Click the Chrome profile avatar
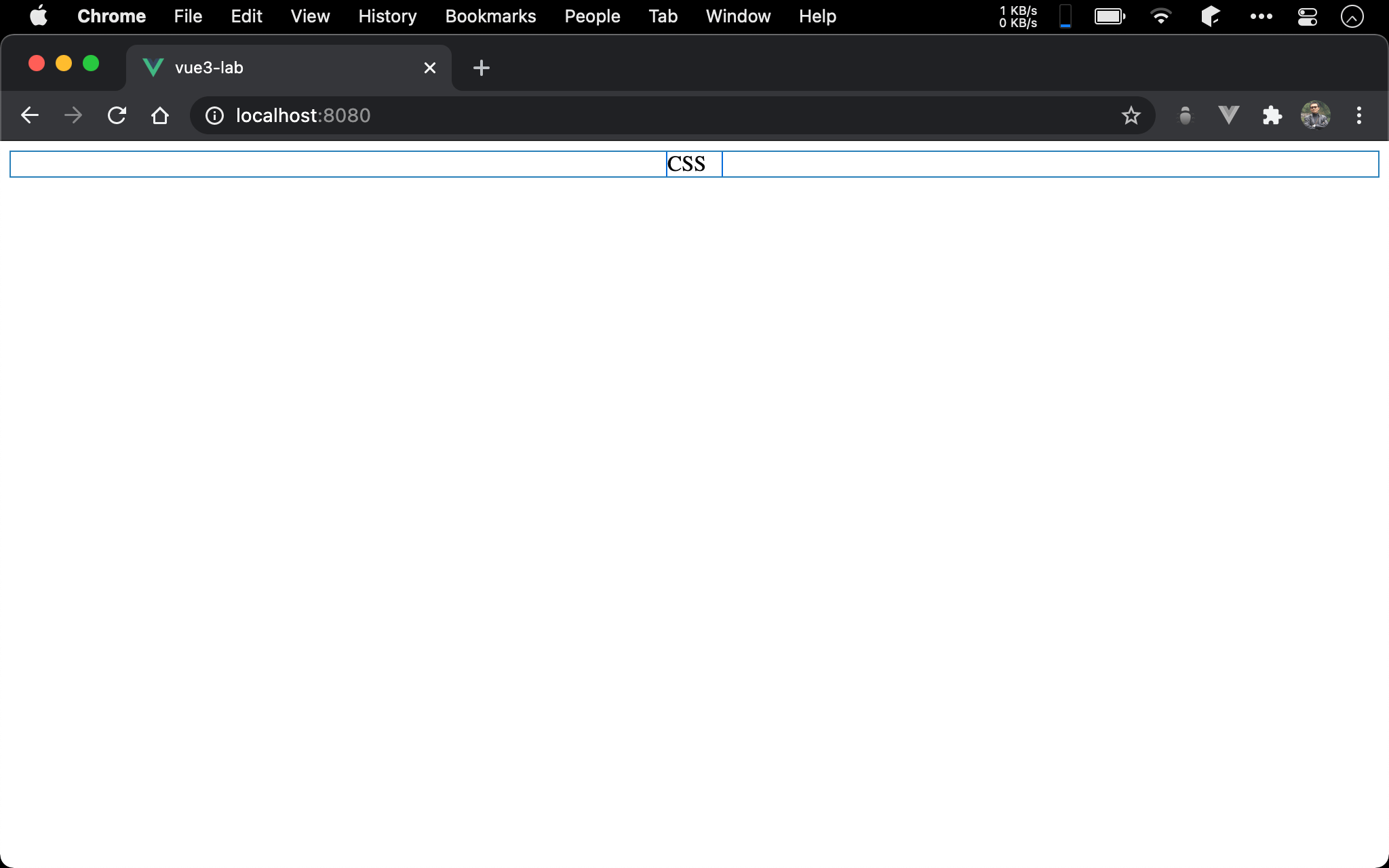The image size is (1389, 868). click(1315, 115)
